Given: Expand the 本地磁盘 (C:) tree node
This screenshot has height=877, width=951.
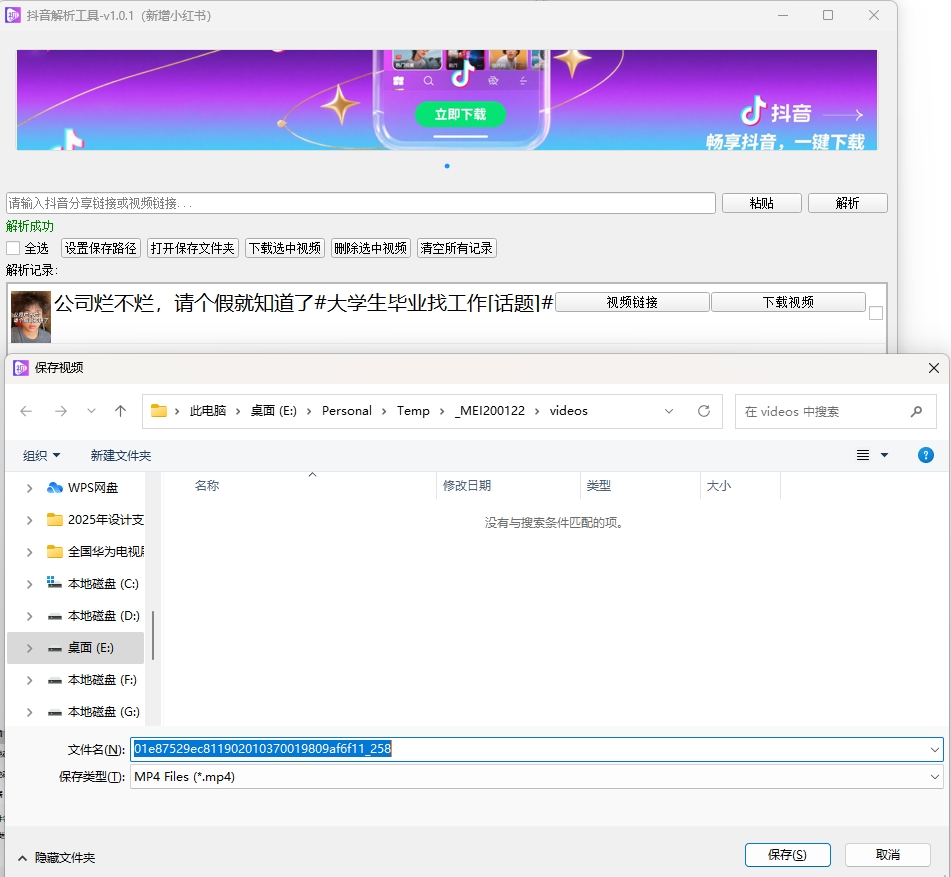Looking at the screenshot, I should (29, 584).
